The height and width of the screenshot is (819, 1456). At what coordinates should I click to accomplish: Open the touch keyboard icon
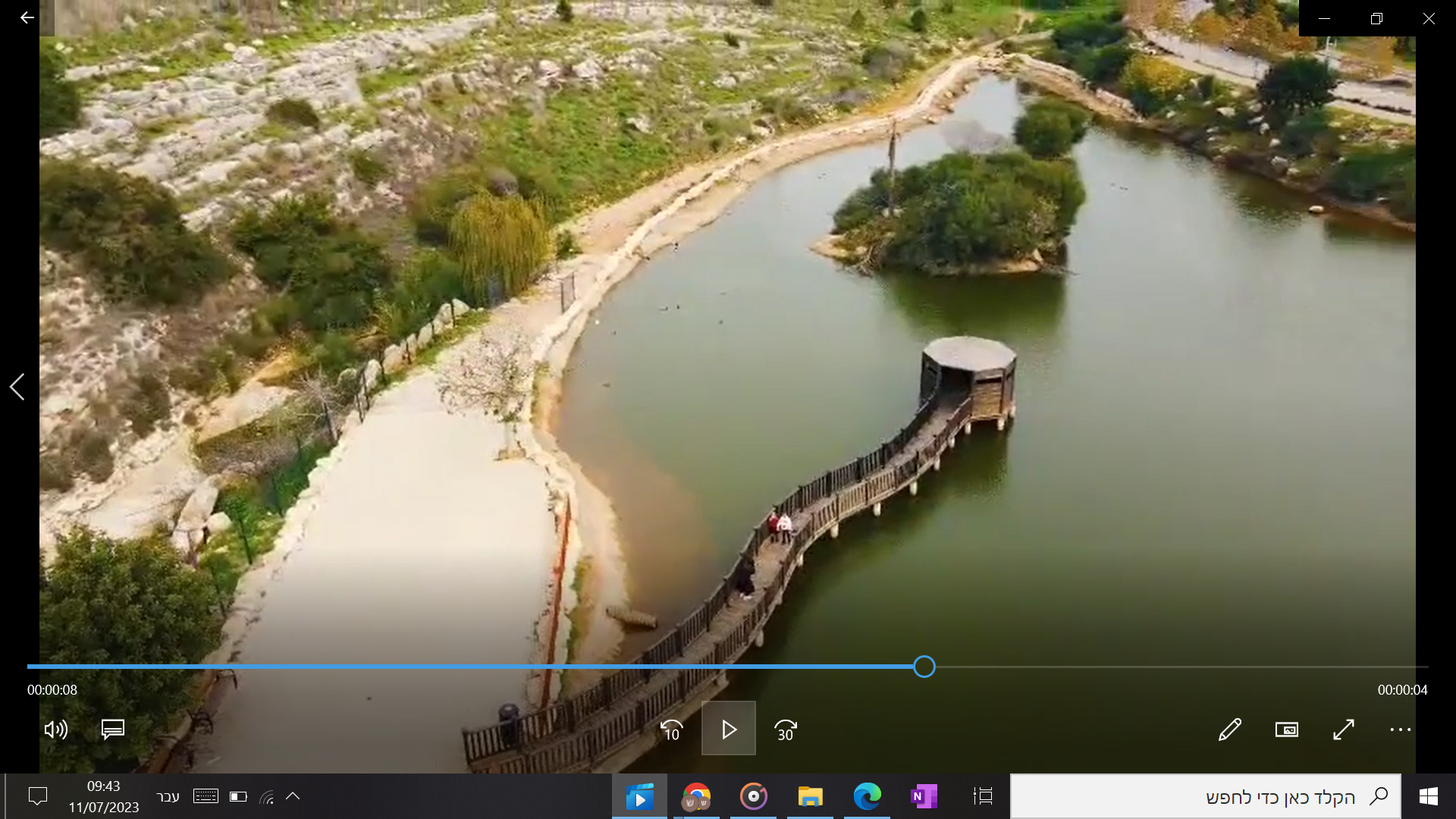pyautogui.click(x=206, y=796)
